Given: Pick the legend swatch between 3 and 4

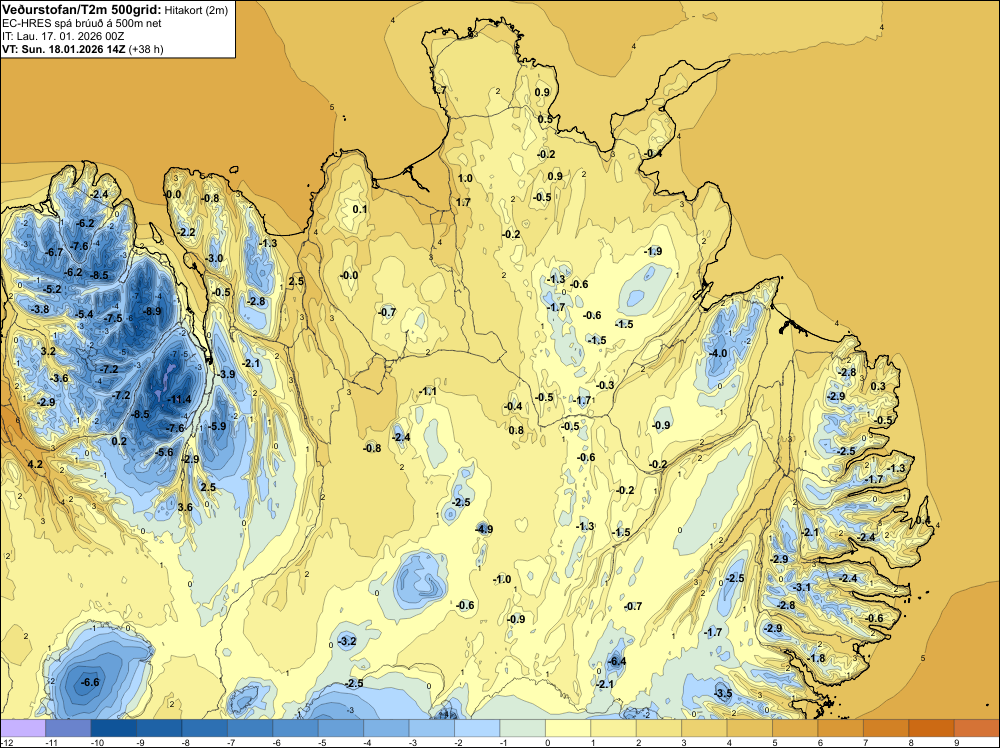Looking at the screenshot, I should click(704, 728).
